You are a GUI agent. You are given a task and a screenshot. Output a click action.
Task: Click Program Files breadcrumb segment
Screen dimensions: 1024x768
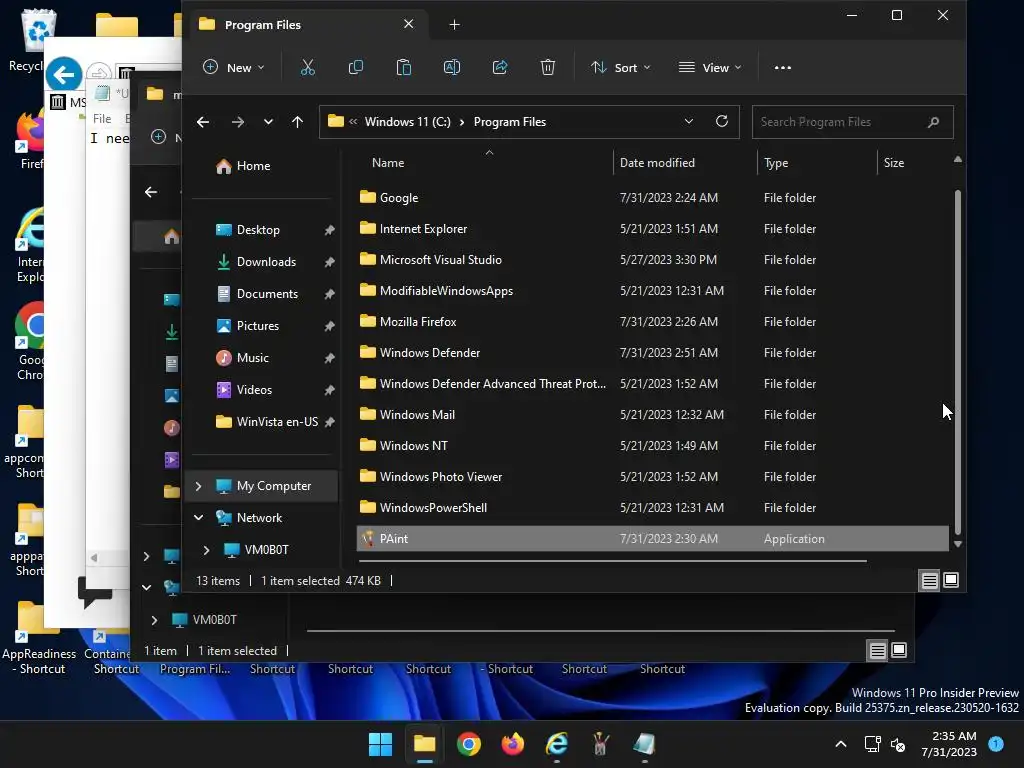(x=509, y=122)
